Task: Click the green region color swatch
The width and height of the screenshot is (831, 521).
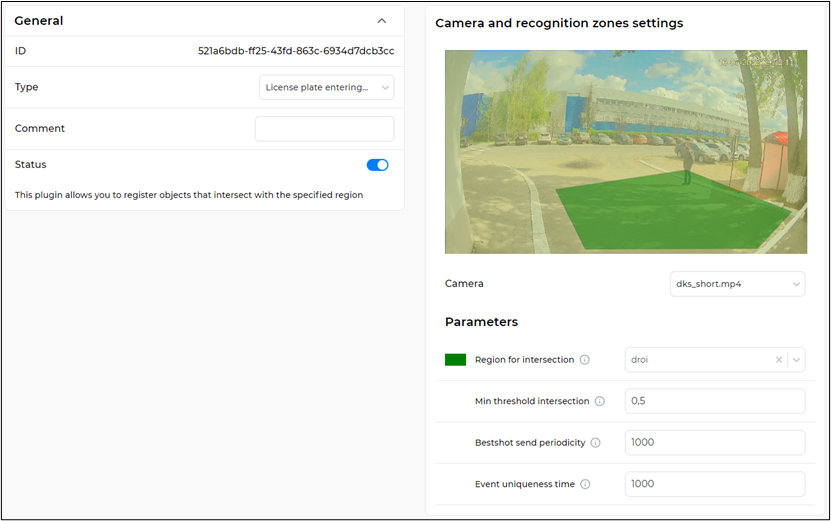Action: pos(455,360)
